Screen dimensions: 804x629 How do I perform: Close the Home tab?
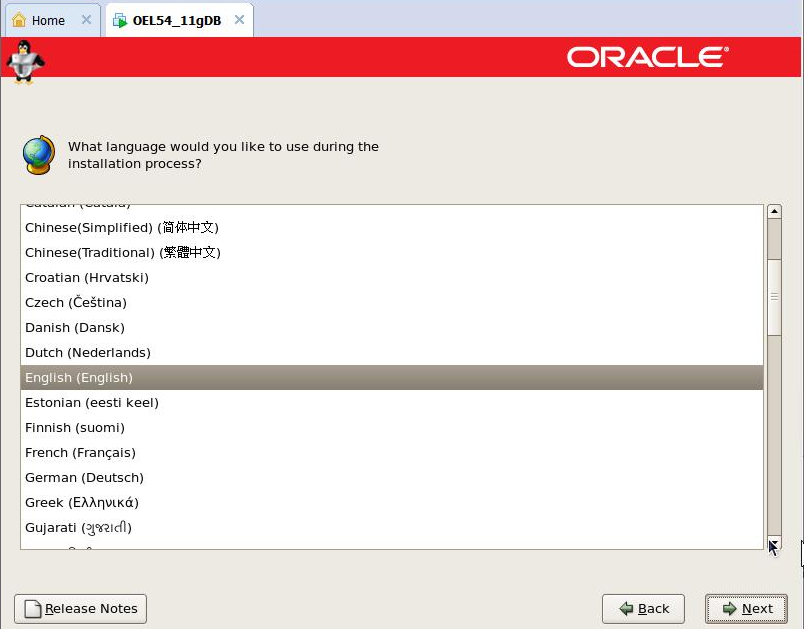pyautogui.click(x=87, y=20)
